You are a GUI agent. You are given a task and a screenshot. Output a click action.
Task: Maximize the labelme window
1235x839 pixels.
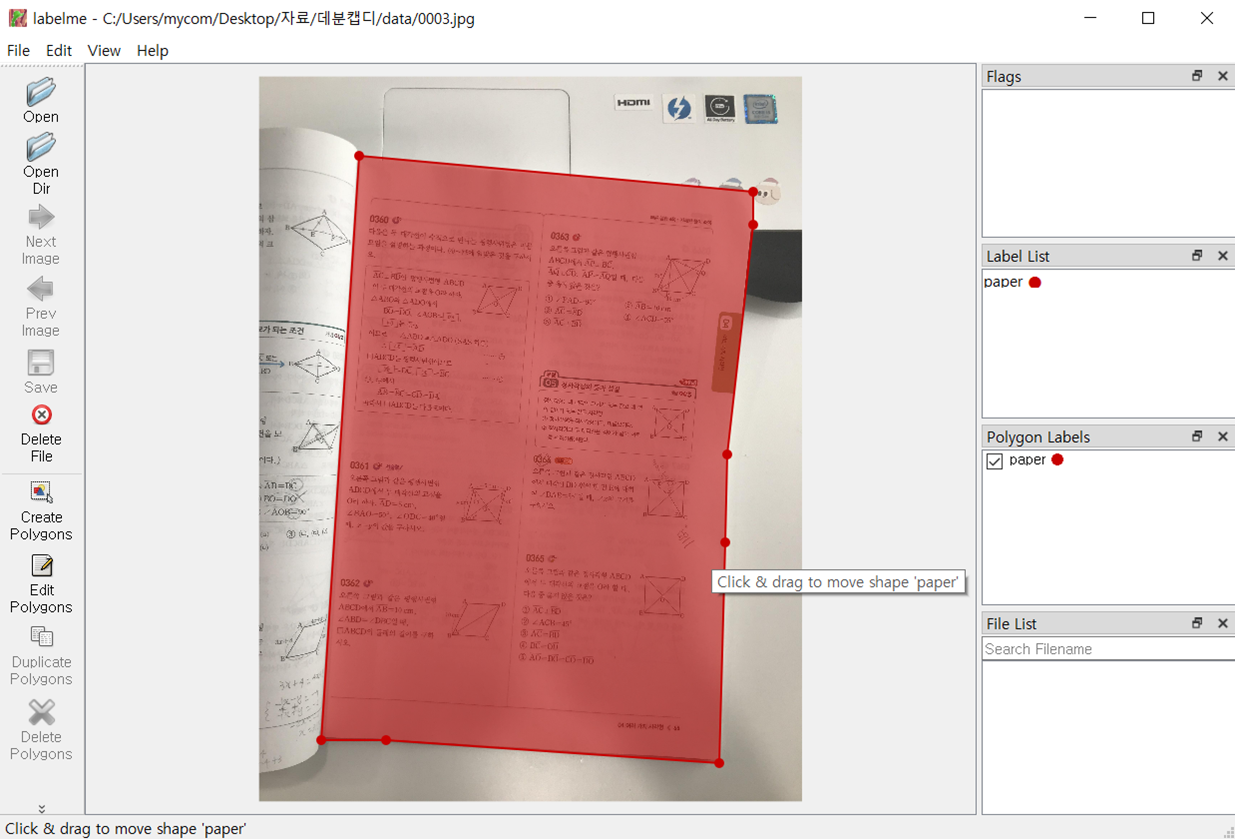click(1148, 18)
